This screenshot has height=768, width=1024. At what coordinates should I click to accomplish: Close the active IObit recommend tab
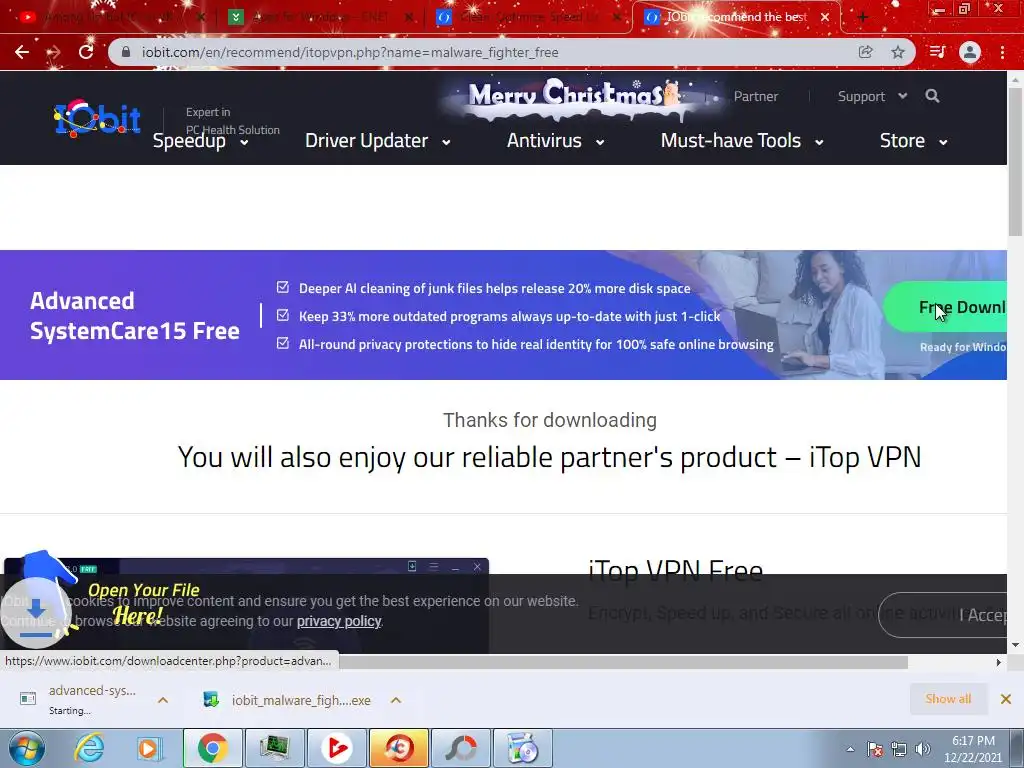point(825,18)
